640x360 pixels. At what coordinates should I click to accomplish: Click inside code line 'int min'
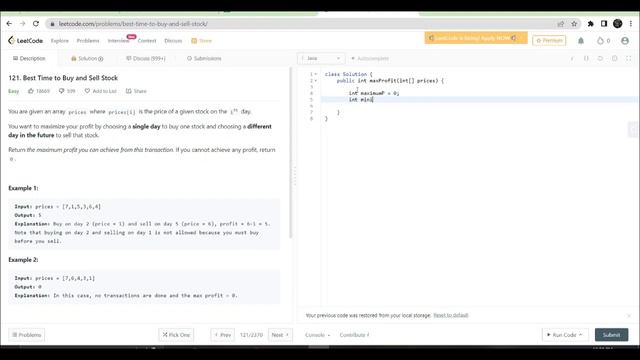(x=361, y=100)
